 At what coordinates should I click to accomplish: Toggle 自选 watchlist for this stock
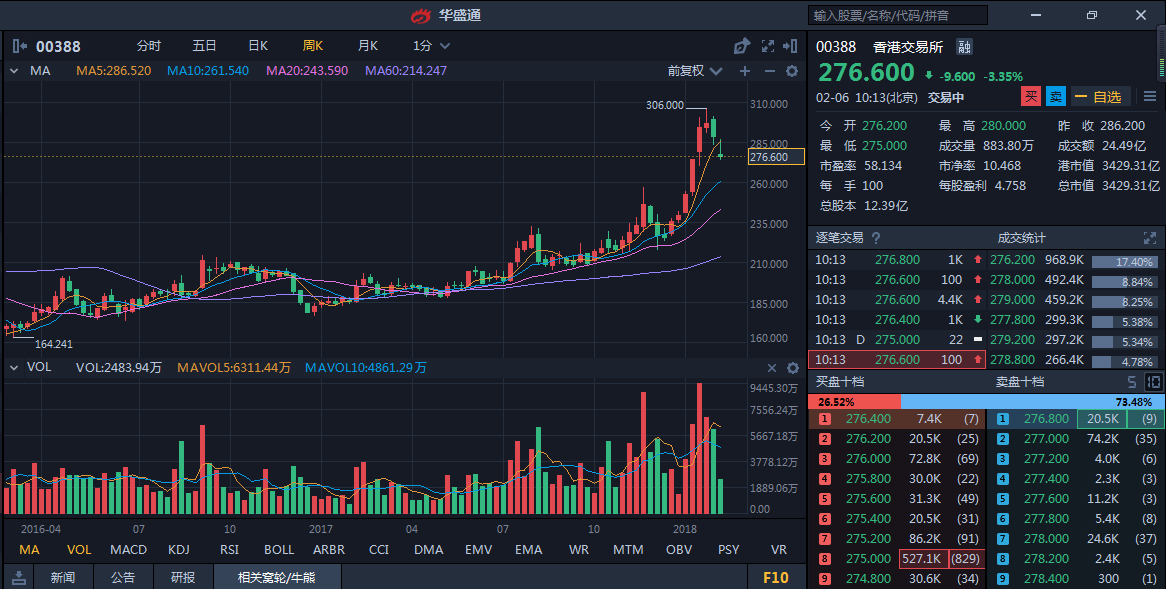1100,97
